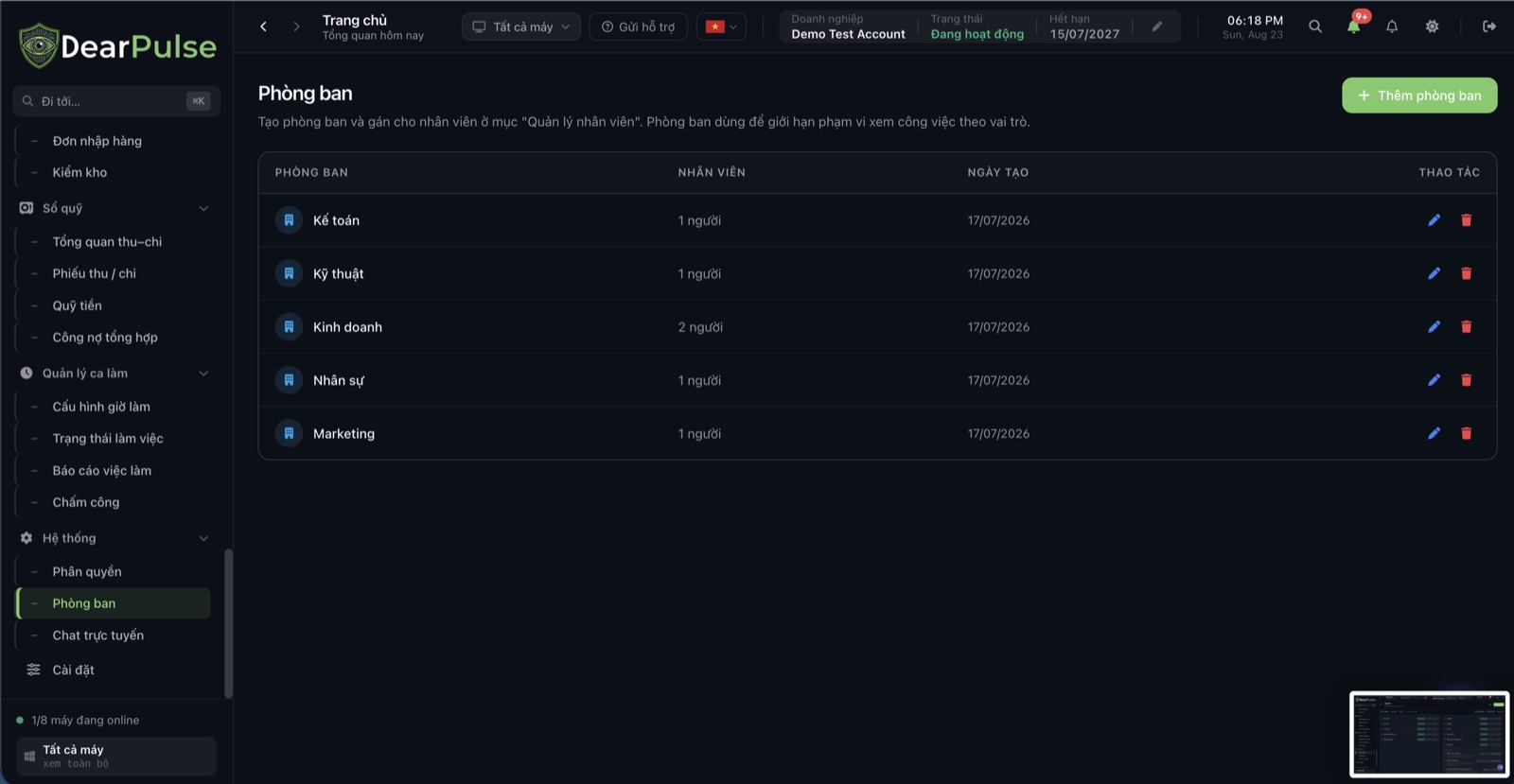Click Thêm phòng ban button

[x=1419, y=96]
